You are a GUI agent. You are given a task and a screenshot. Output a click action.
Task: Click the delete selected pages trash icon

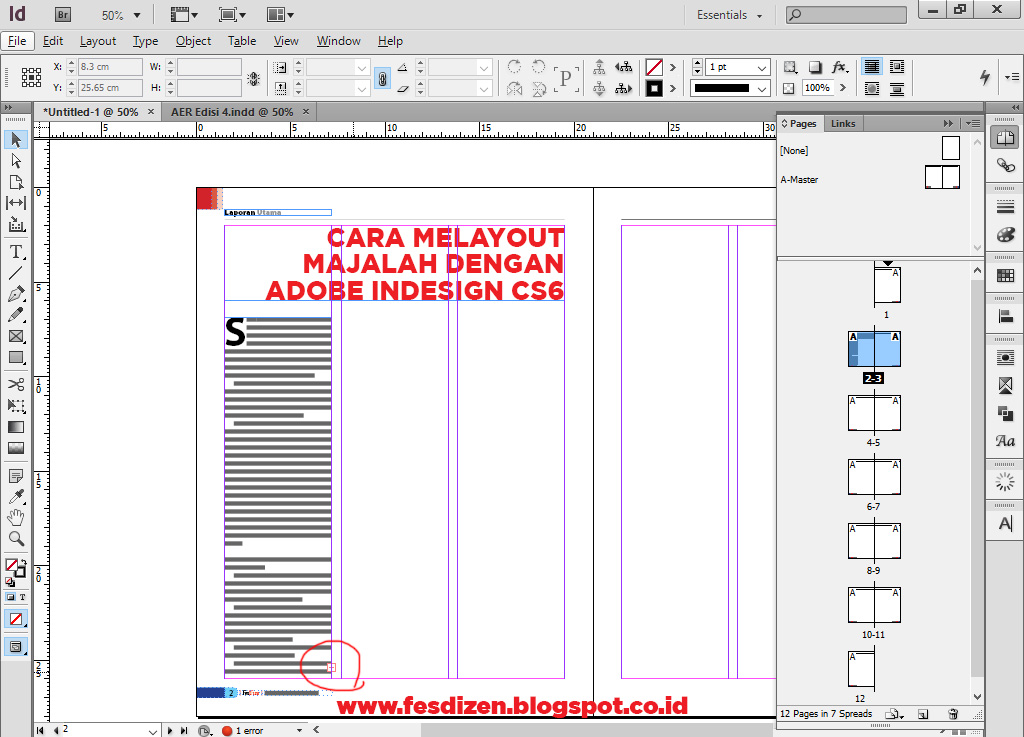point(953,713)
